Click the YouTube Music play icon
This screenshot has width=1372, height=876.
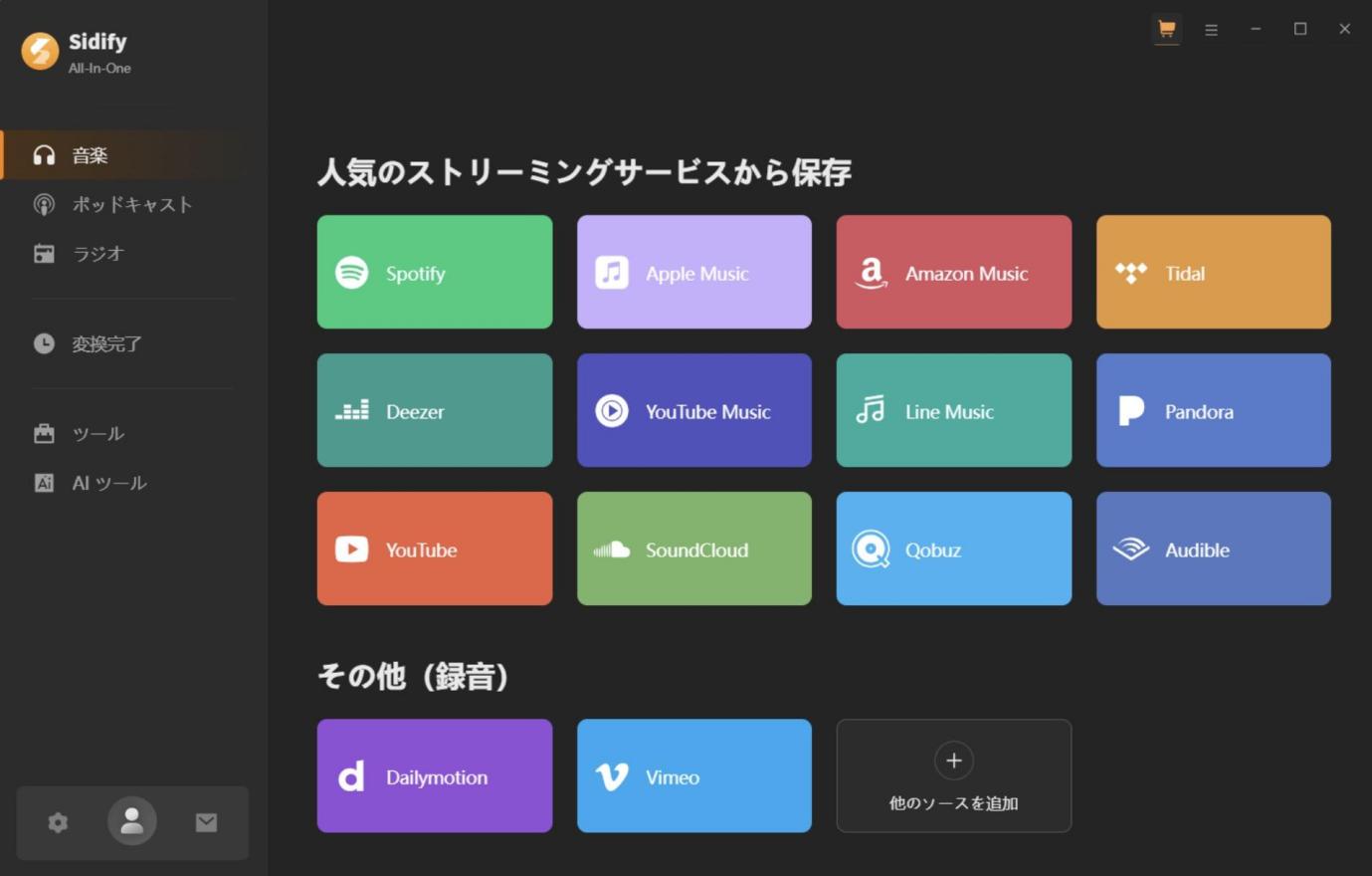click(x=612, y=411)
